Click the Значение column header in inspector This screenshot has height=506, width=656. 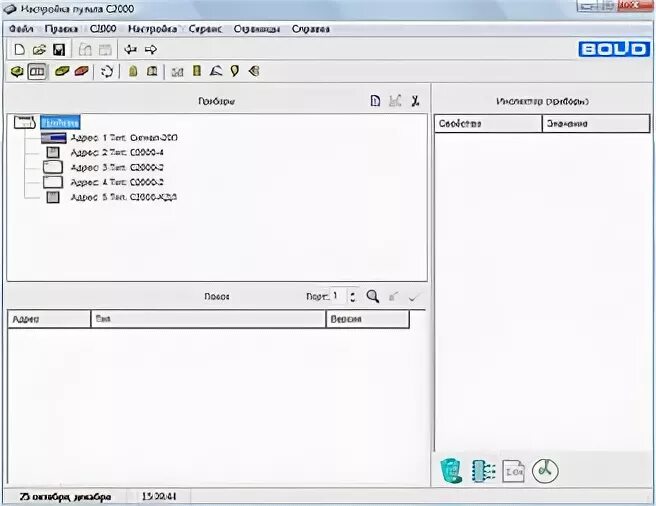click(x=596, y=124)
